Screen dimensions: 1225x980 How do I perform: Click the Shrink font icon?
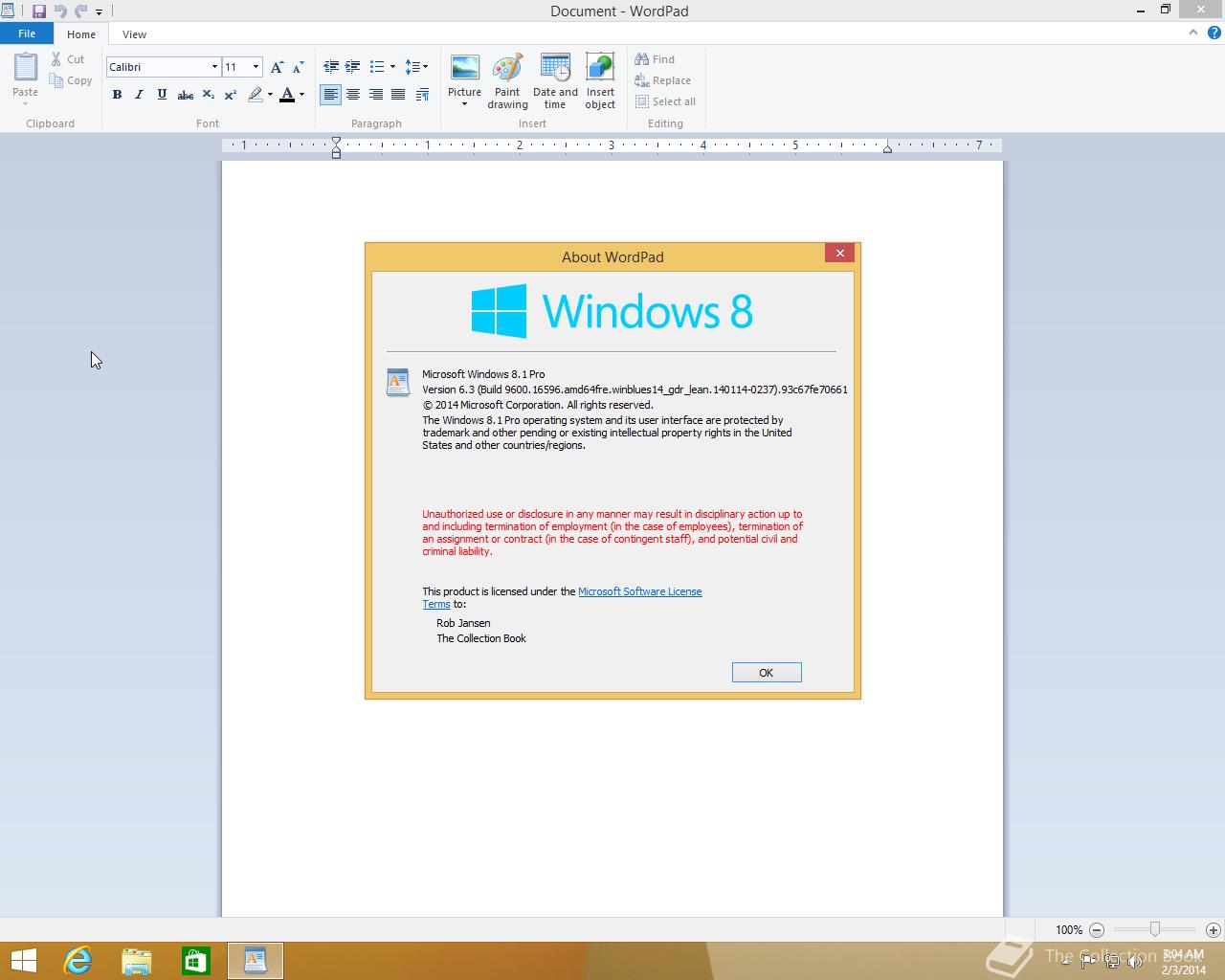pos(298,67)
